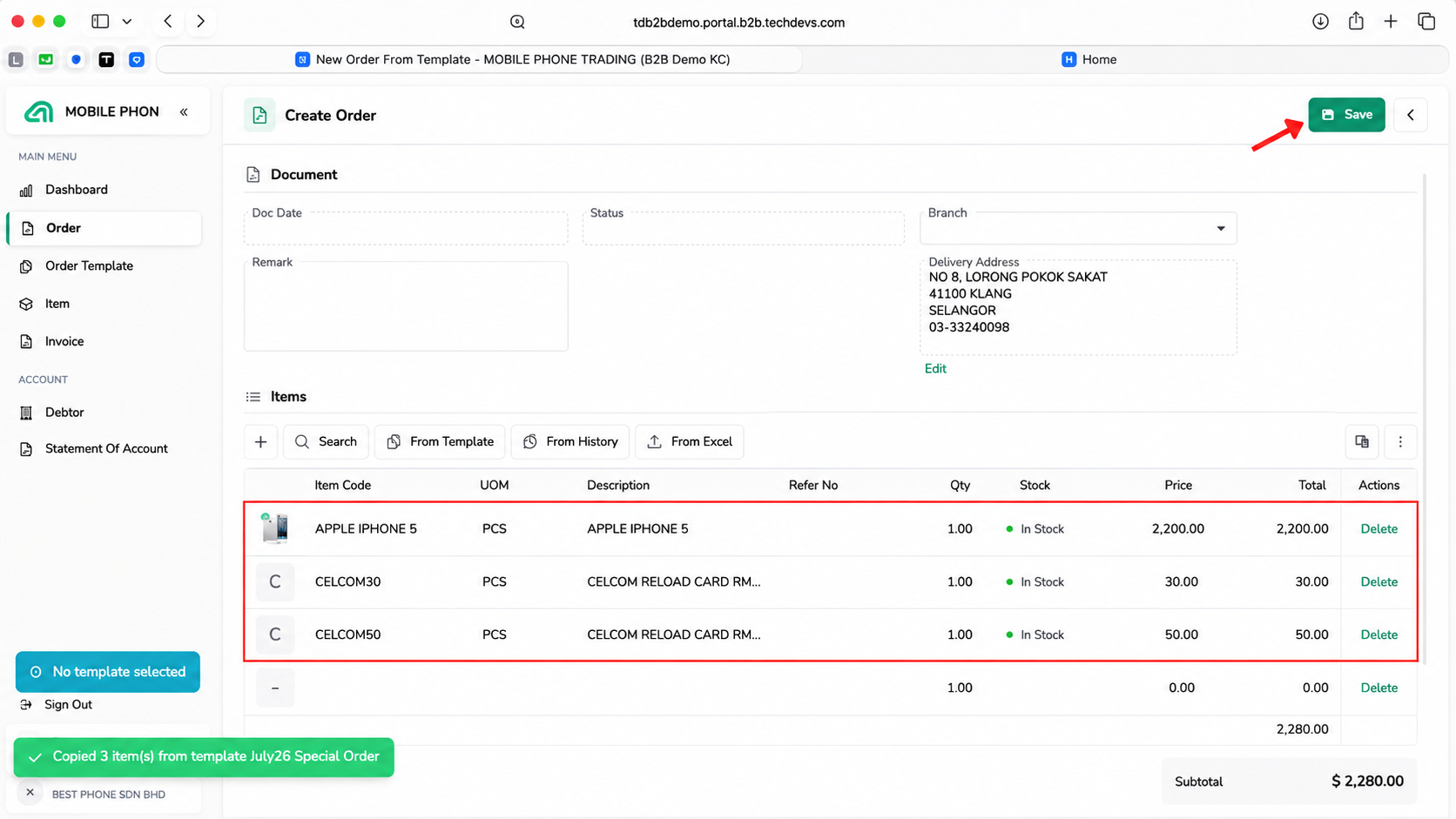Click the CELCOM50 item avatar
1456x819 pixels.
point(275,635)
